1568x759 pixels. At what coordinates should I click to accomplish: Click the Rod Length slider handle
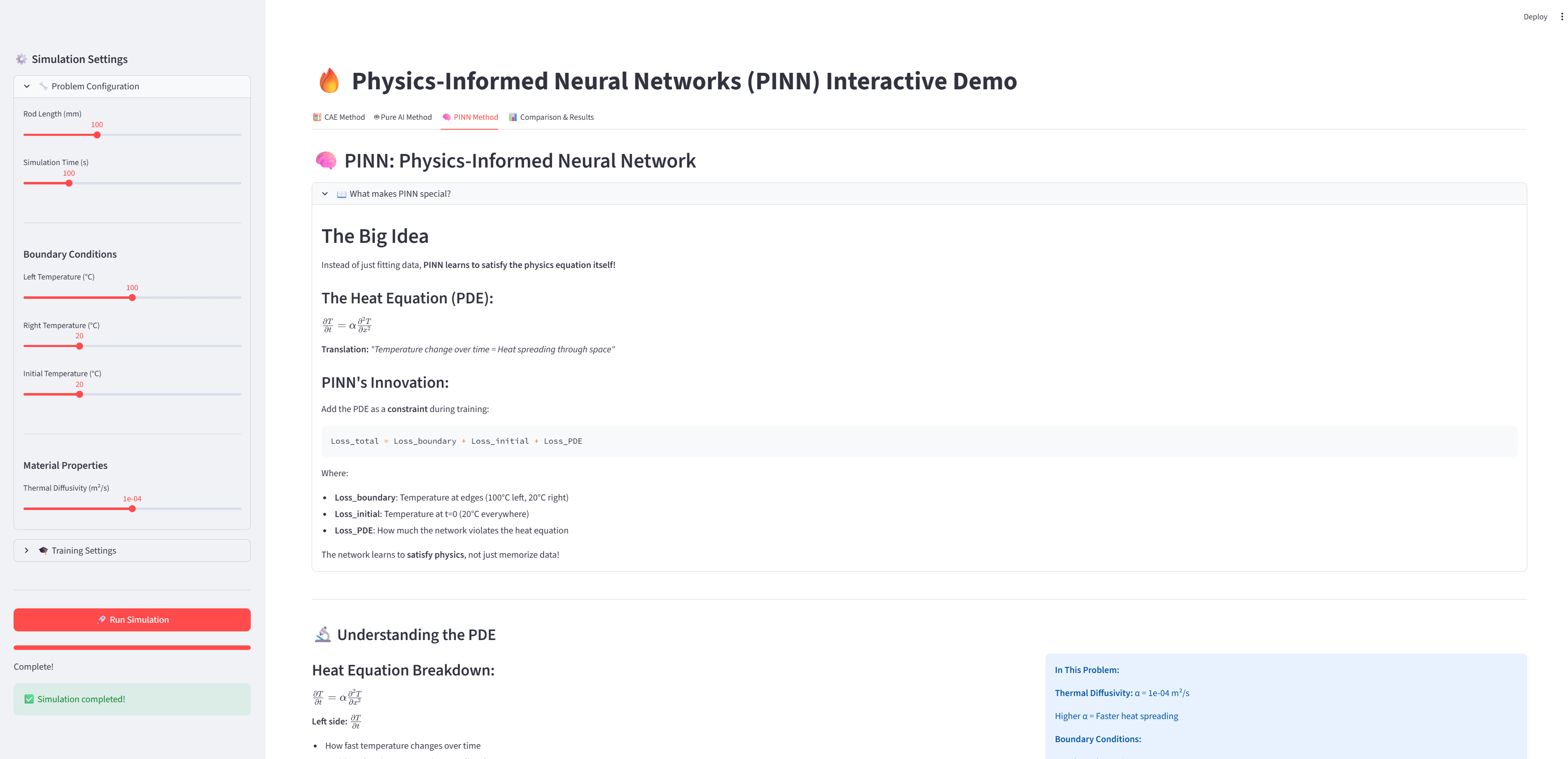coord(98,135)
